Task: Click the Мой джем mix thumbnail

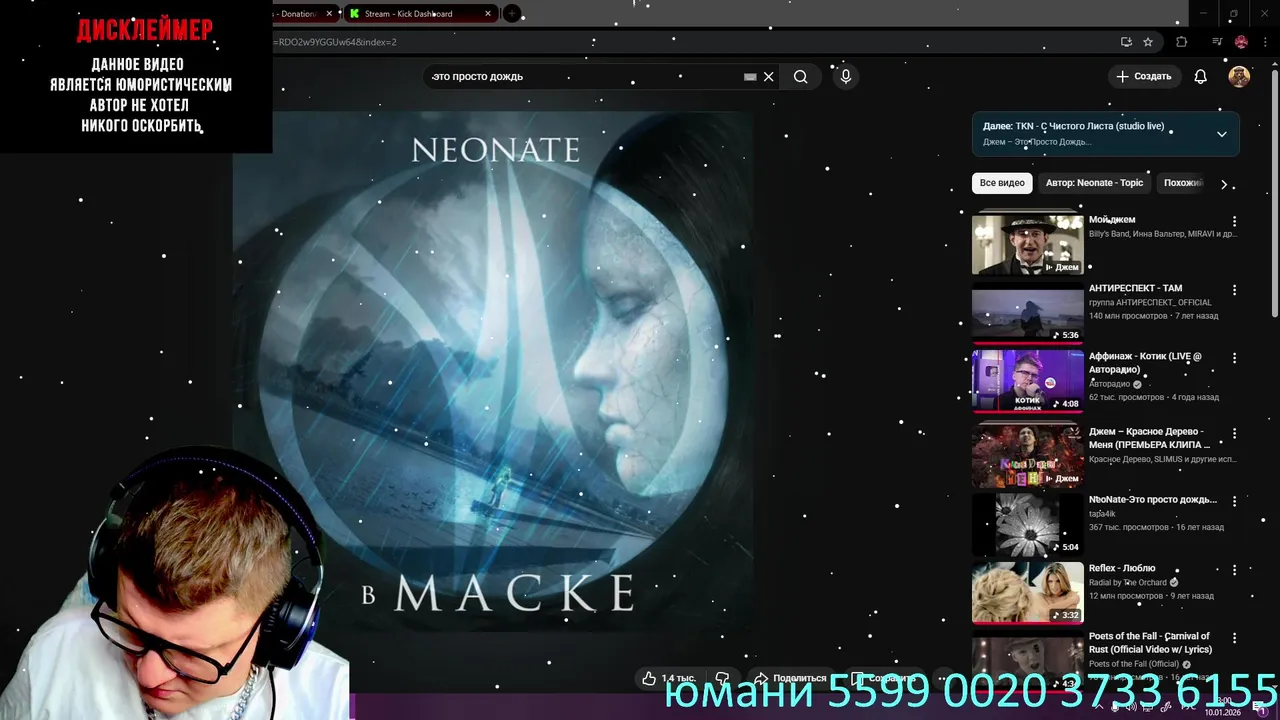Action: tap(1027, 244)
